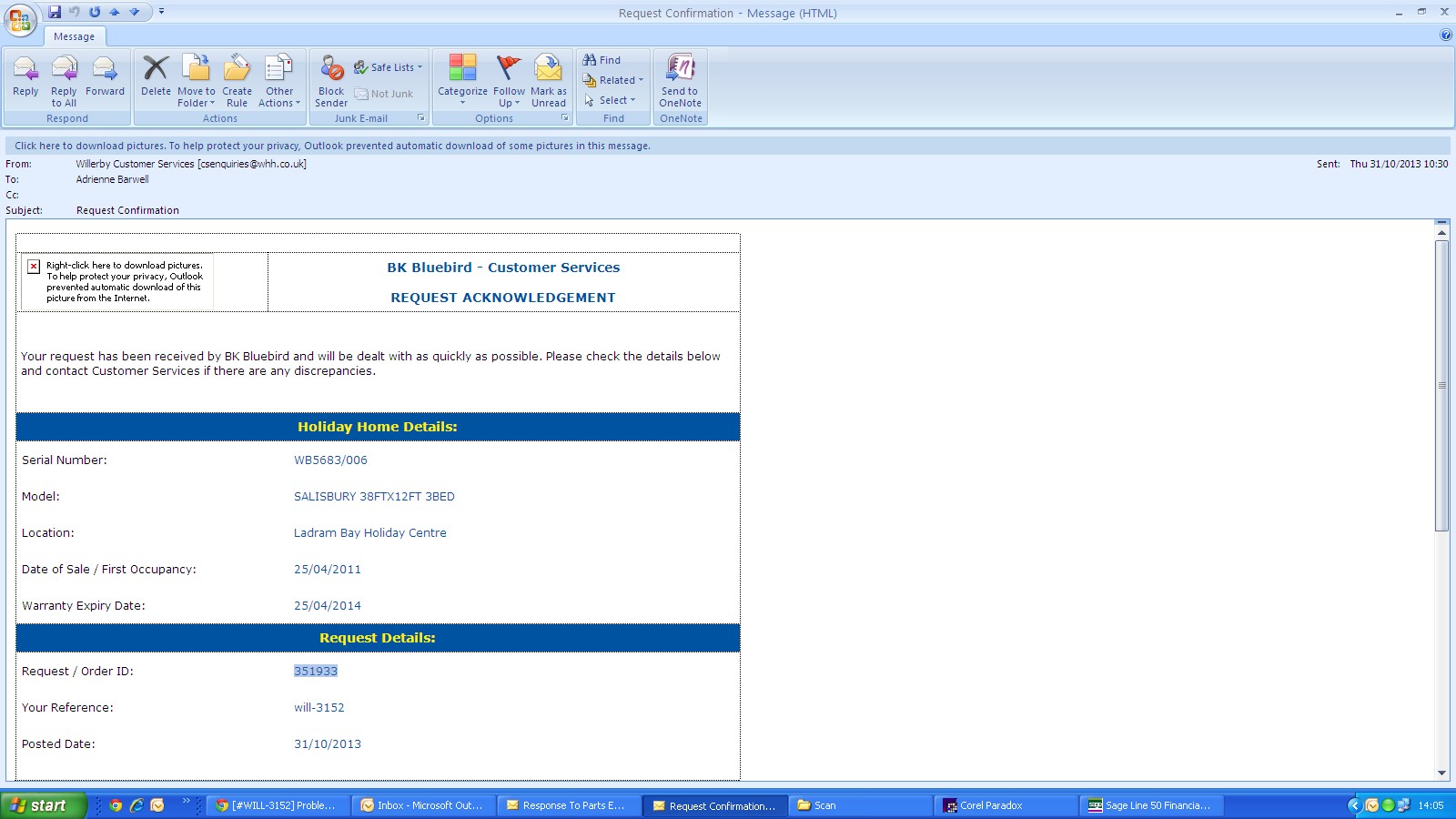Click the green circle tray icon

pos(1388,805)
